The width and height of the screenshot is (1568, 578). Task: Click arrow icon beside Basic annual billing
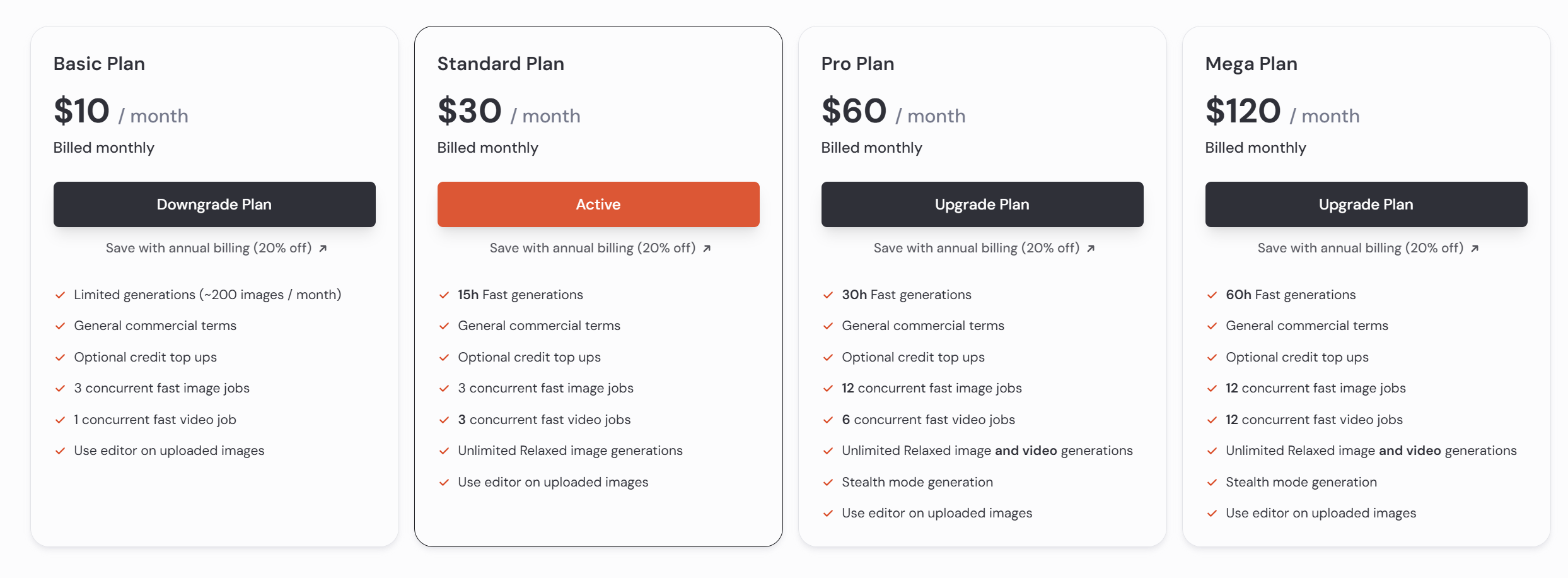click(x=323, y=249)
